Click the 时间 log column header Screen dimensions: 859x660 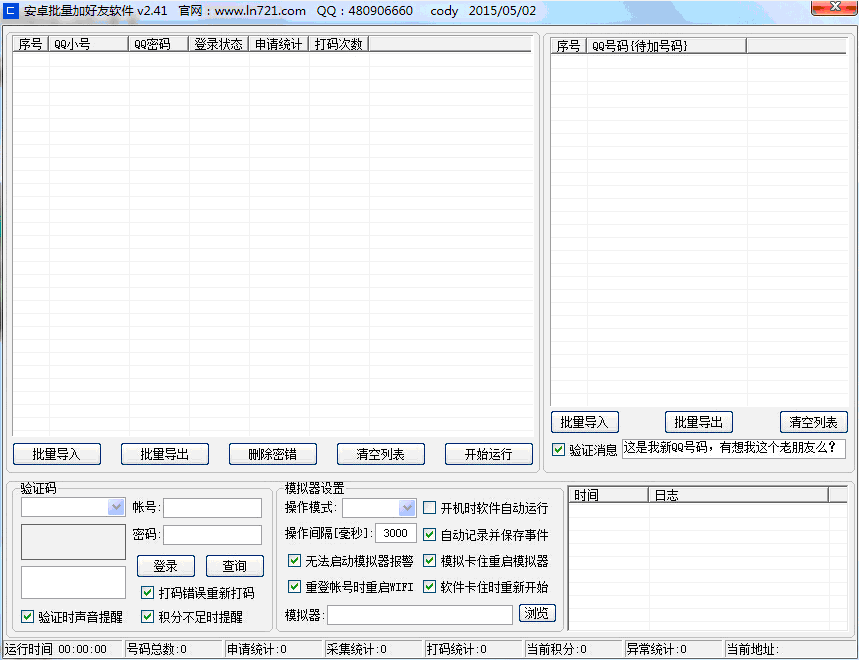point(609,495)
